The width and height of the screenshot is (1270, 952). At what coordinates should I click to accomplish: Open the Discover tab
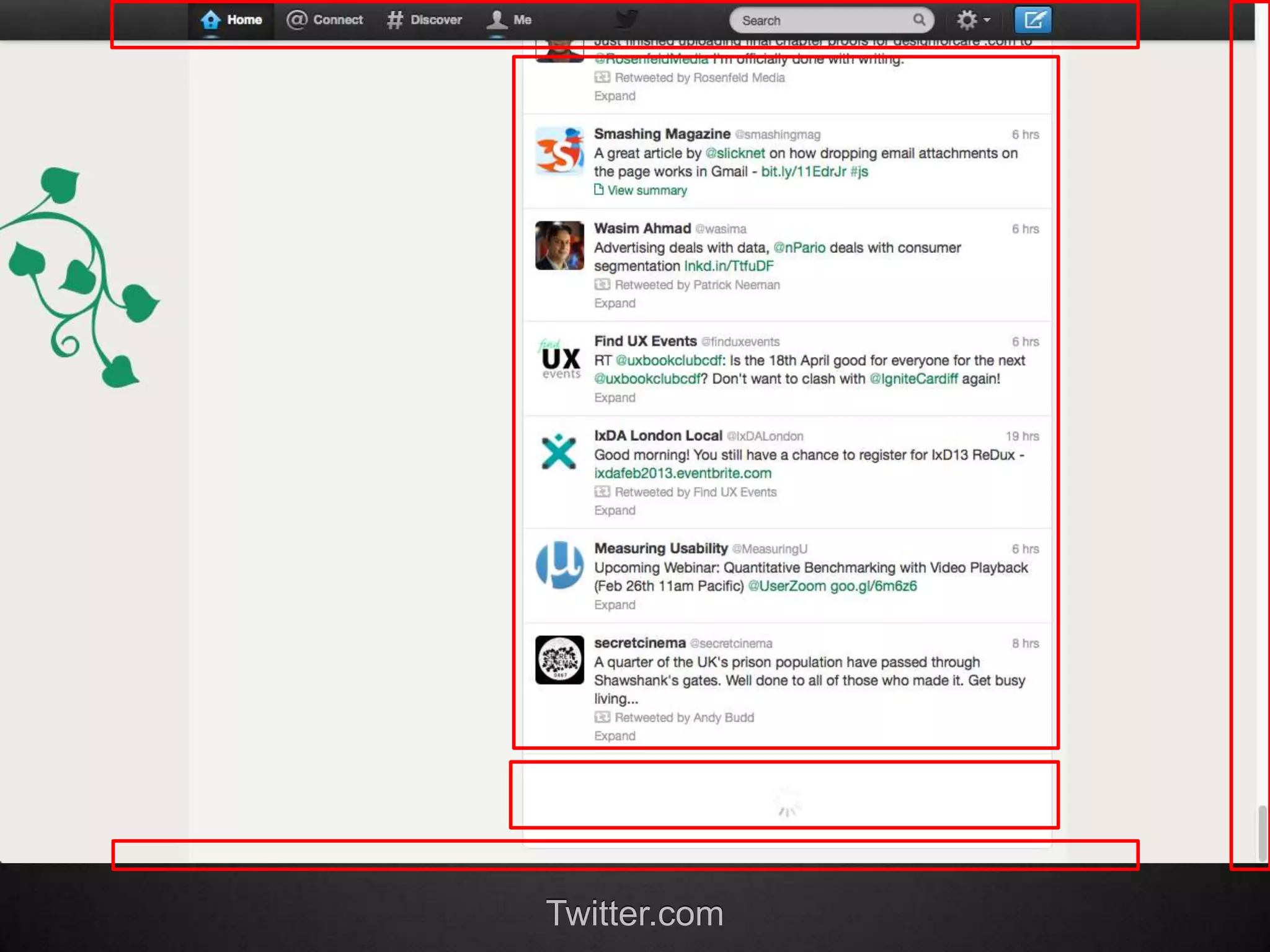click(424, 20)
